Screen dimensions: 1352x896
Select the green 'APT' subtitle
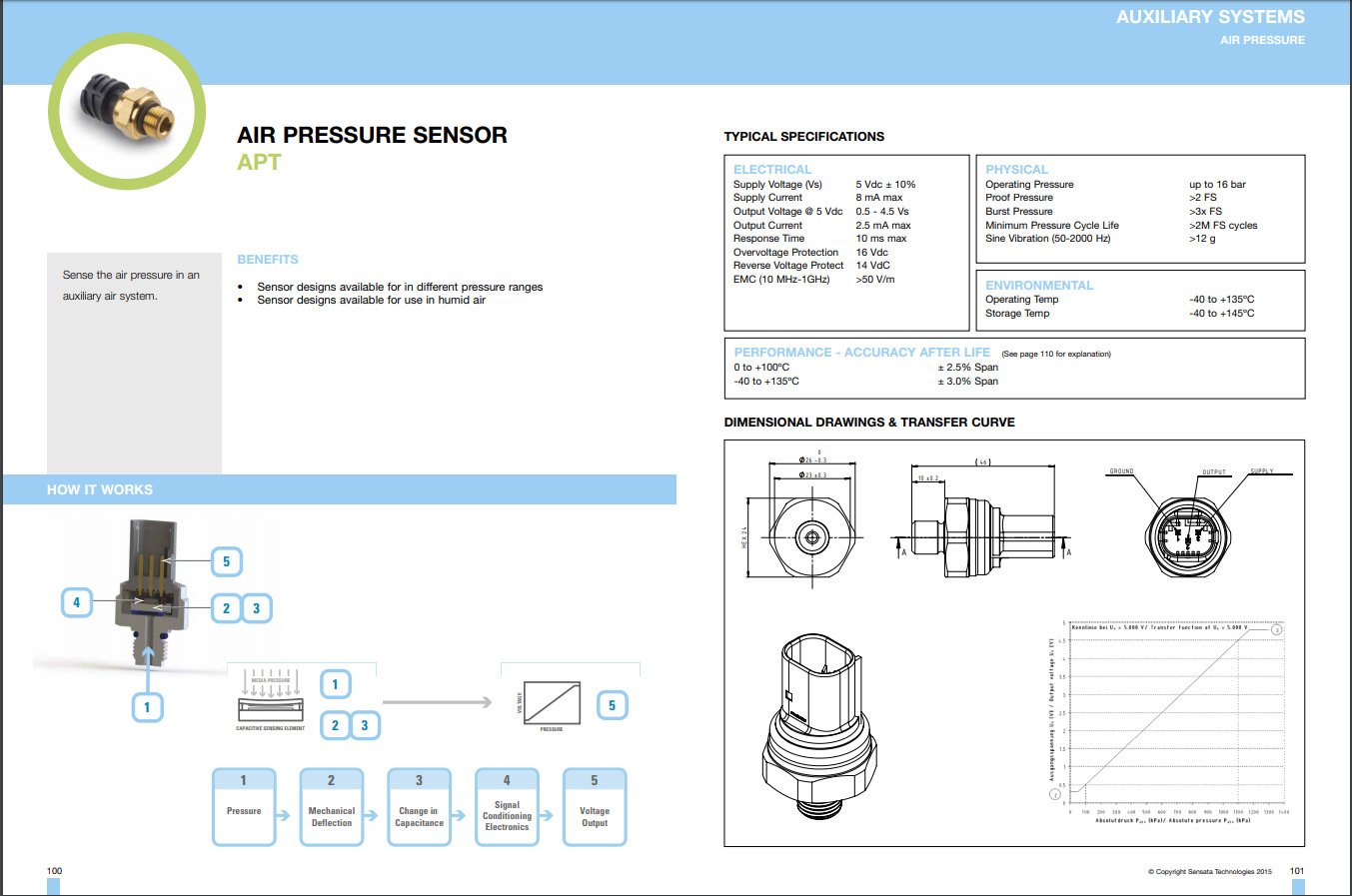click(x=259, y=162)
